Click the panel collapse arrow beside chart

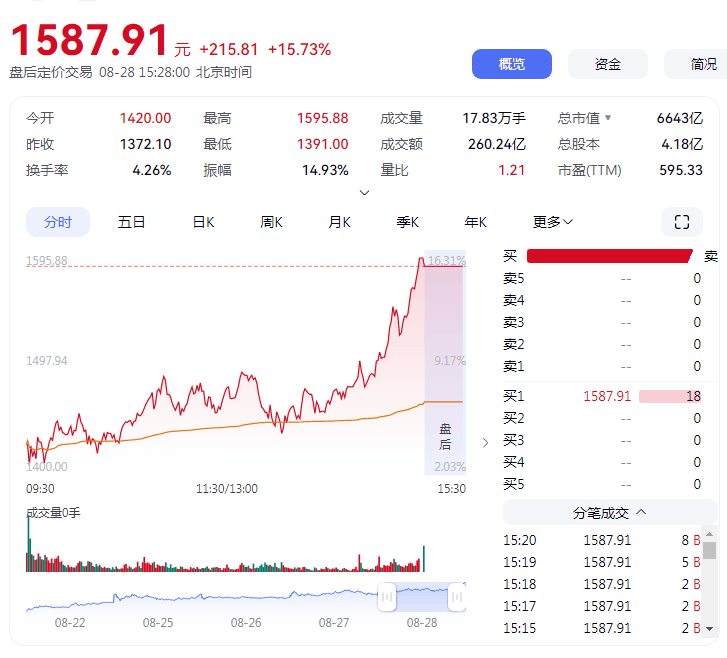486,442
